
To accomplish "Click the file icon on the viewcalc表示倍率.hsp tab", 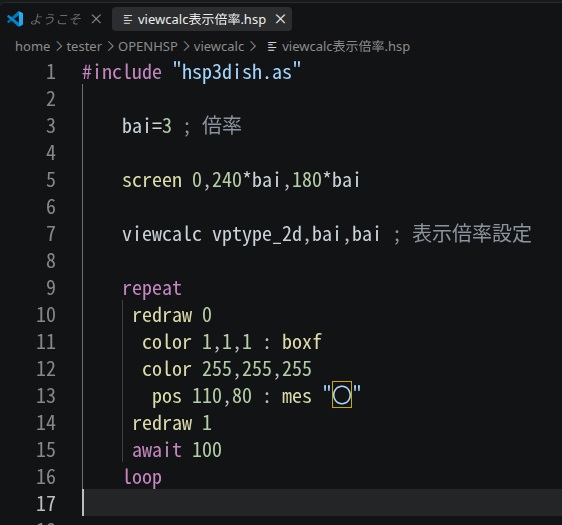I will (128, 19).
